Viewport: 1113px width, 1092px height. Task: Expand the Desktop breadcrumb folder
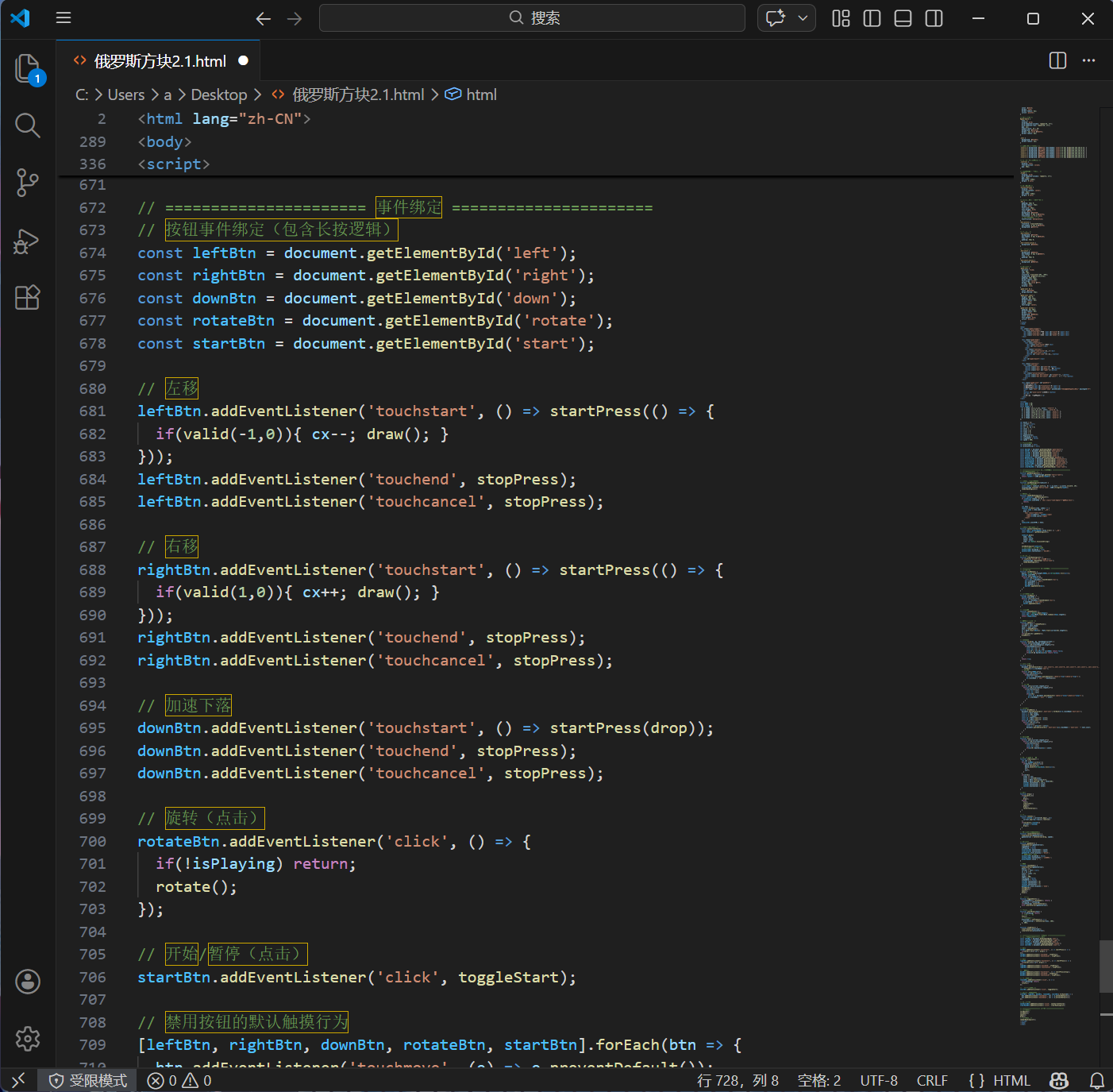click(x=219, y=95)
